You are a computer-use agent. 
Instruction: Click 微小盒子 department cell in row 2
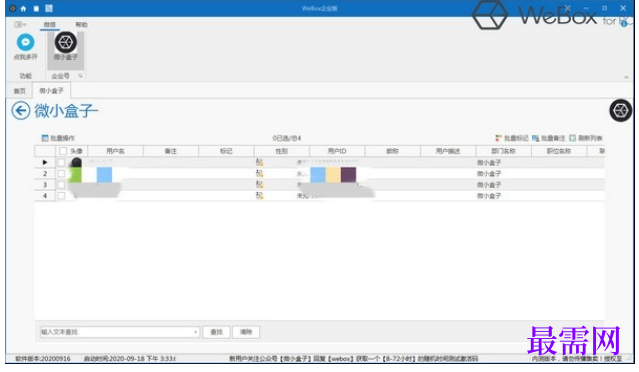(x=489, y=174)
